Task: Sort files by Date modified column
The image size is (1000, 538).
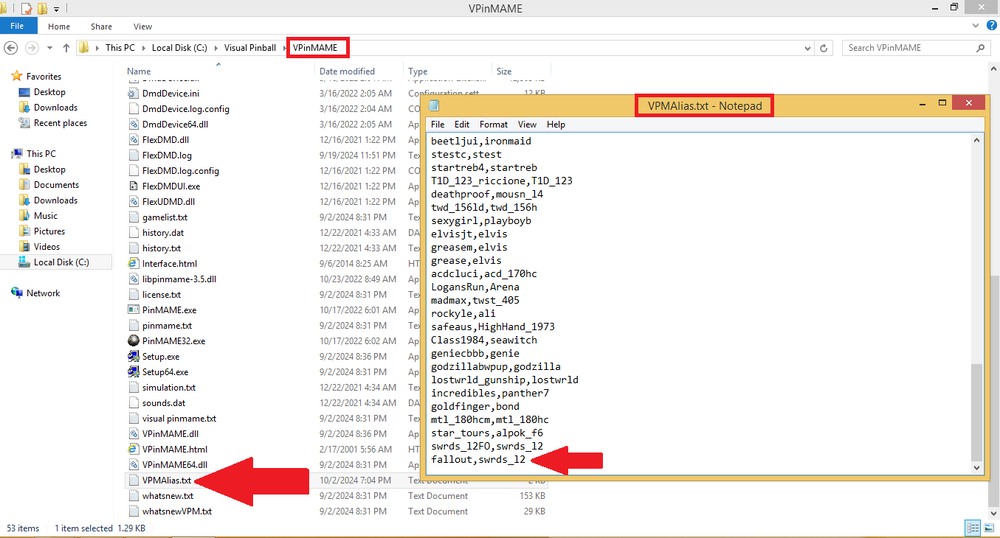Action: (347, 71)
